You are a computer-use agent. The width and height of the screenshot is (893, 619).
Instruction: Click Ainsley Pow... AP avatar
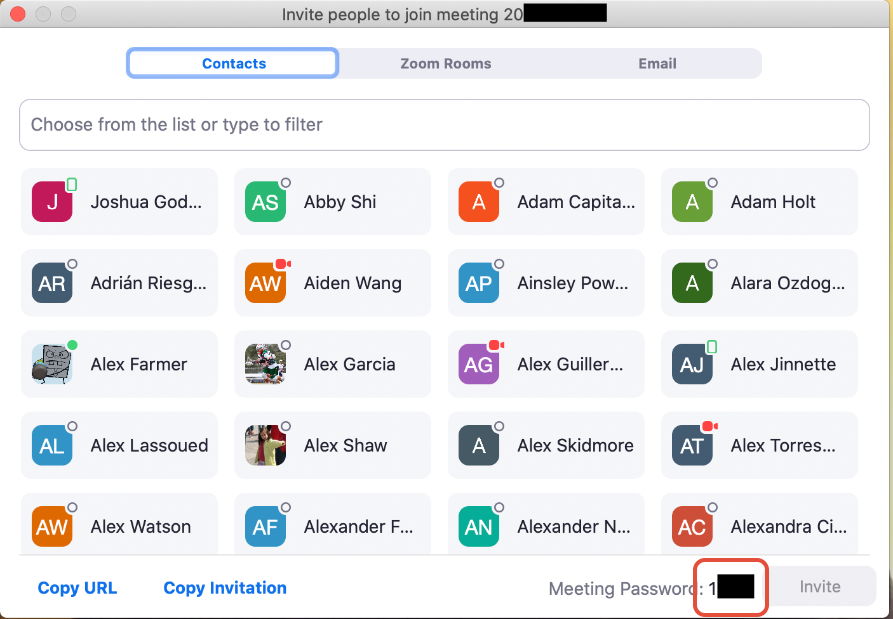tap(479, 283)
